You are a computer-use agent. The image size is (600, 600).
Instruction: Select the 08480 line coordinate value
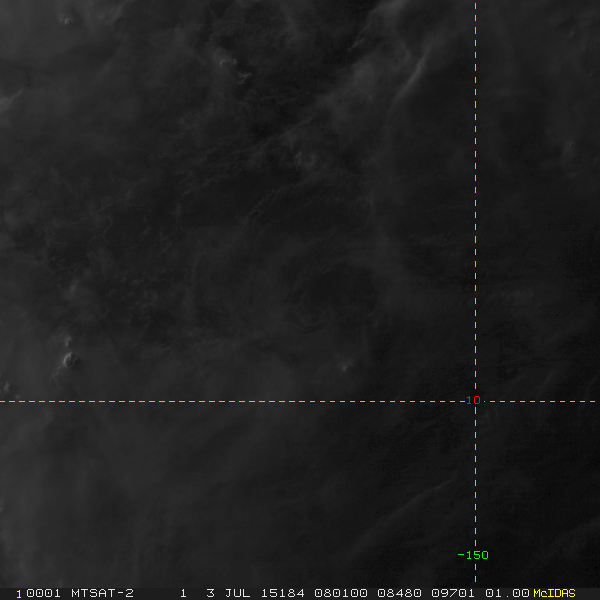tap(399, 593)
